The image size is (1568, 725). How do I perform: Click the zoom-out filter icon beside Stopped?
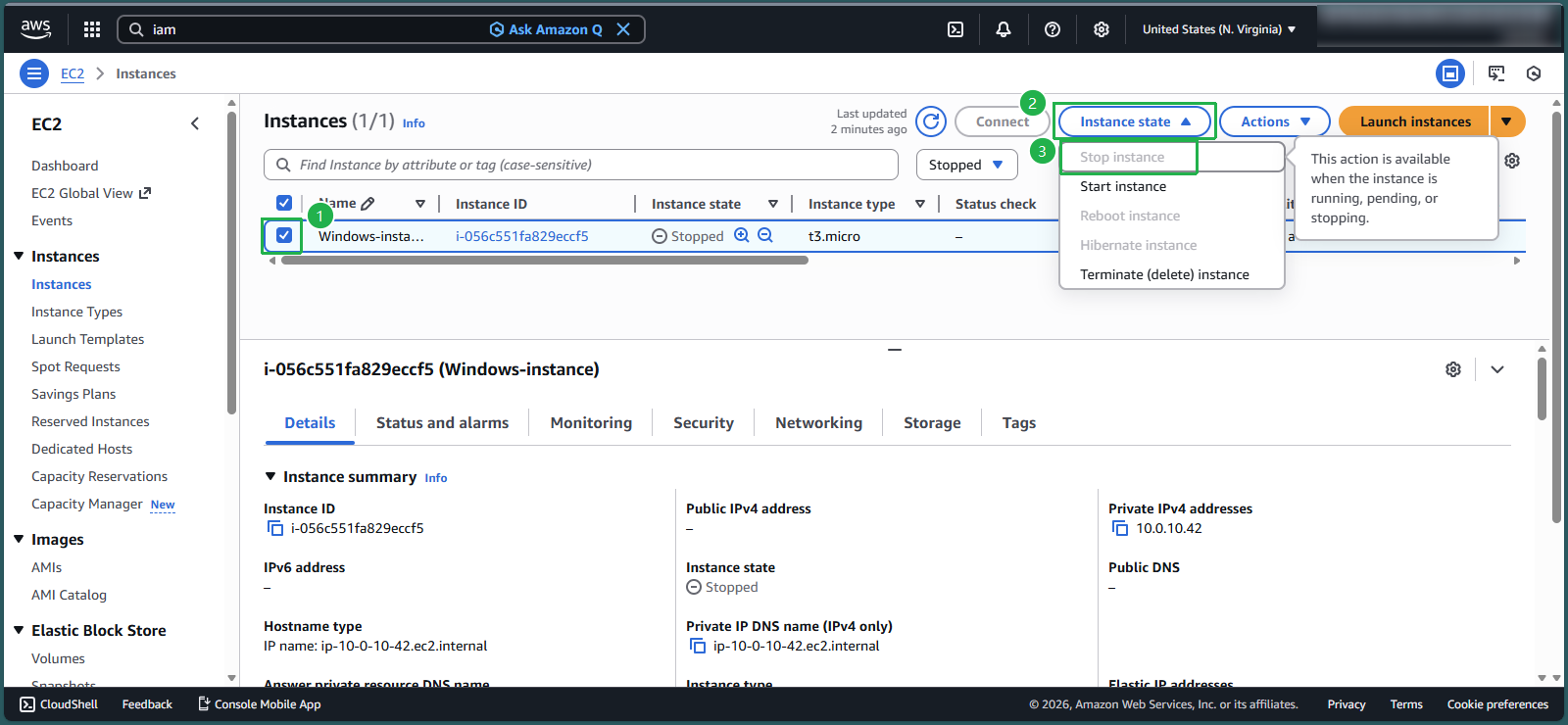[765, 235]
